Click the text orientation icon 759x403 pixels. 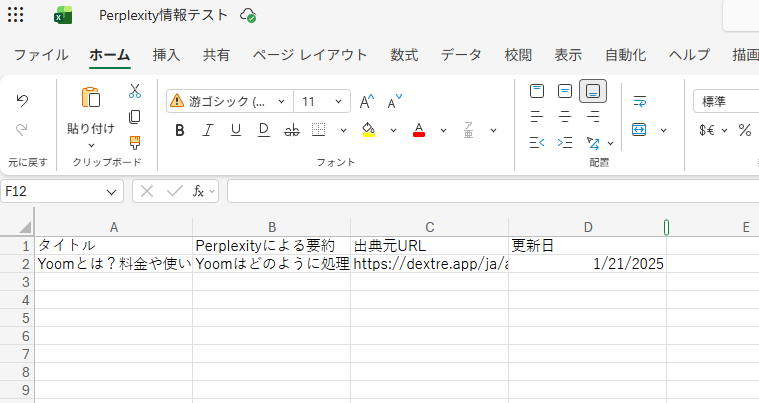[x=593, y=143]
